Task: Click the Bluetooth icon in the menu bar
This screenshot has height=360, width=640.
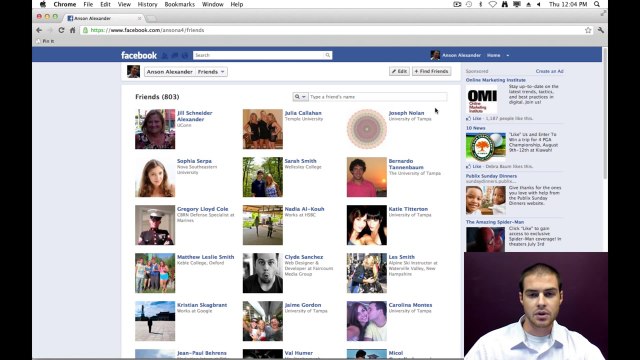Action: (480, 4)
